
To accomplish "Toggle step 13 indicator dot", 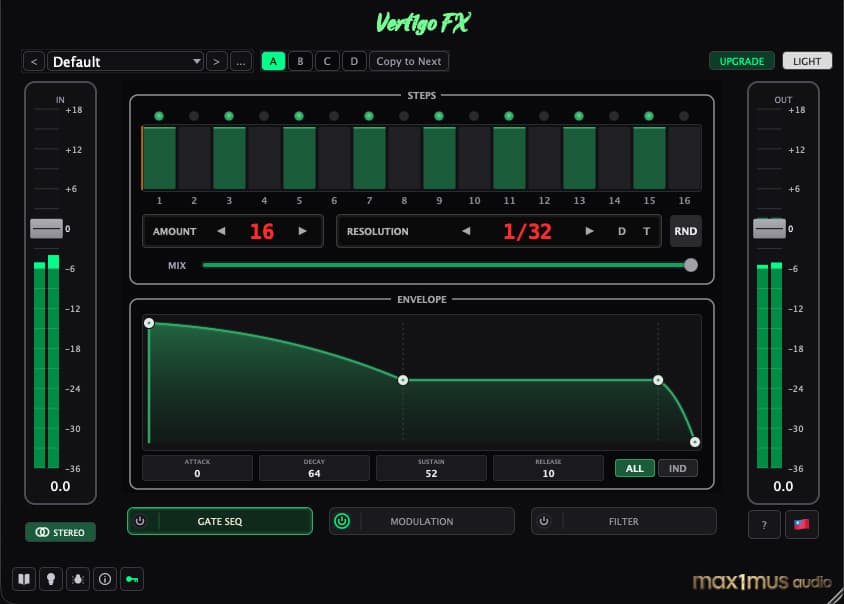I will click(579, 116).
